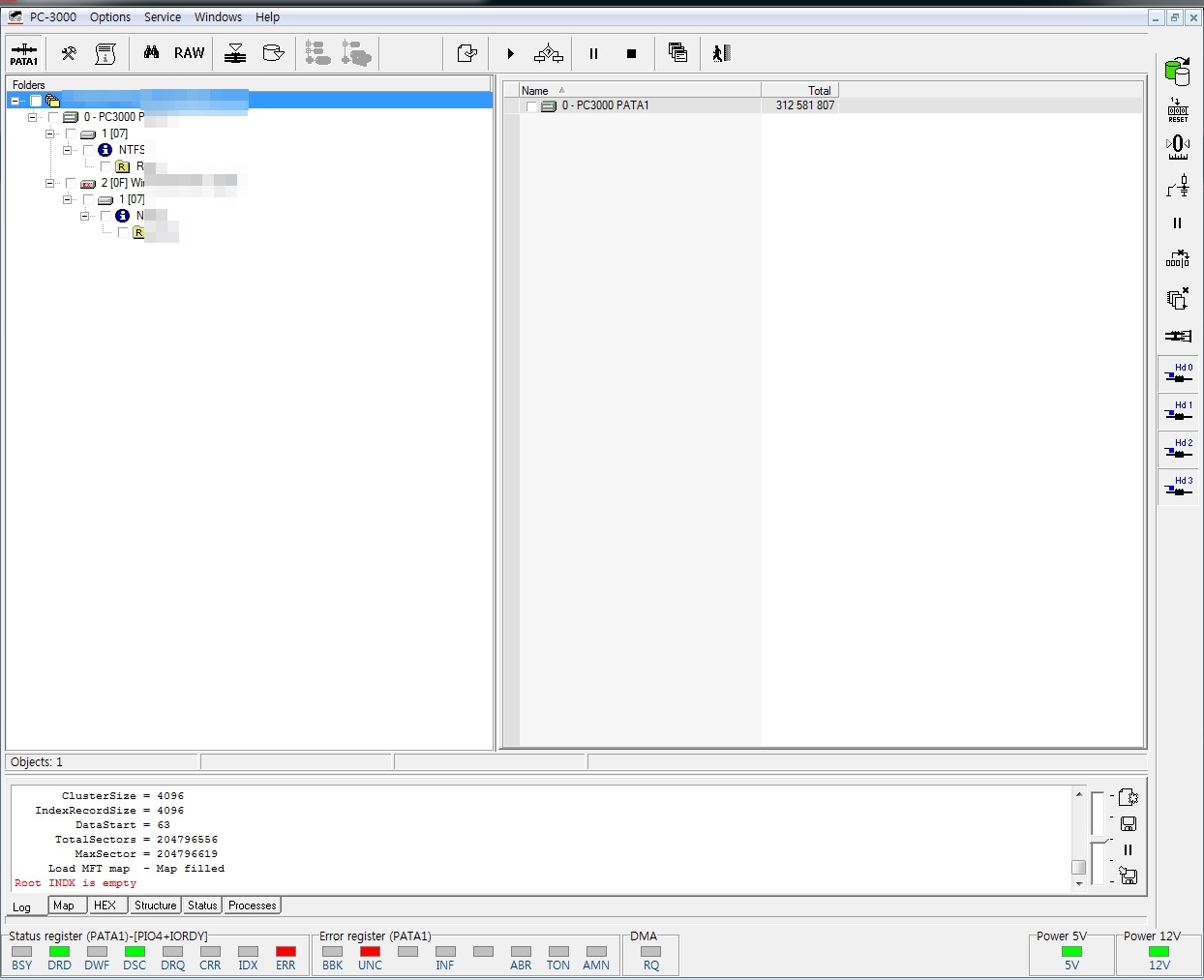Click the disk image toolbar icon
This screenshot has height=980, width=1204.
(x=274, y=53)
